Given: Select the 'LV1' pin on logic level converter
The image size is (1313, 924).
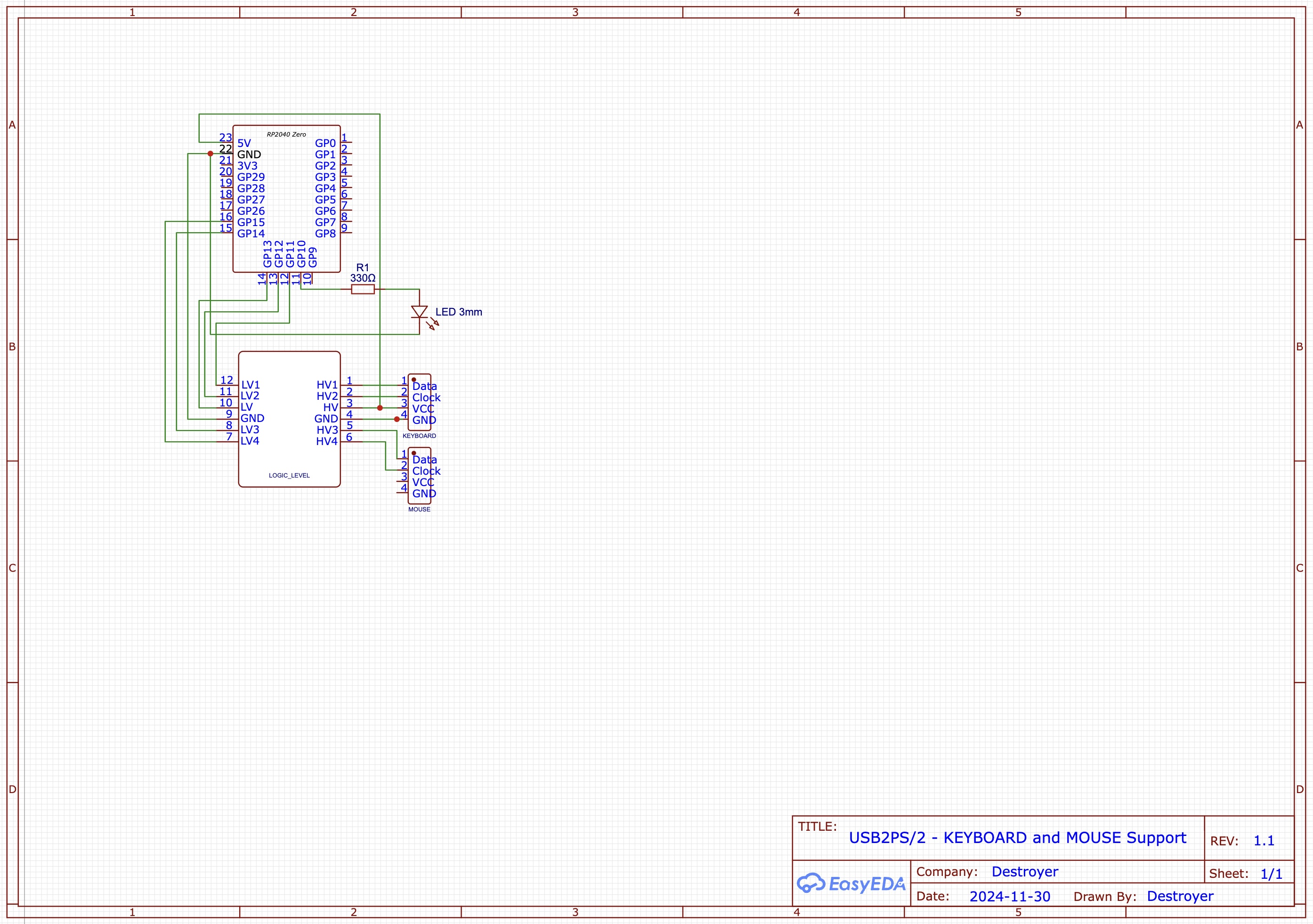Looking at the screenshot, I should pos(251,385).
